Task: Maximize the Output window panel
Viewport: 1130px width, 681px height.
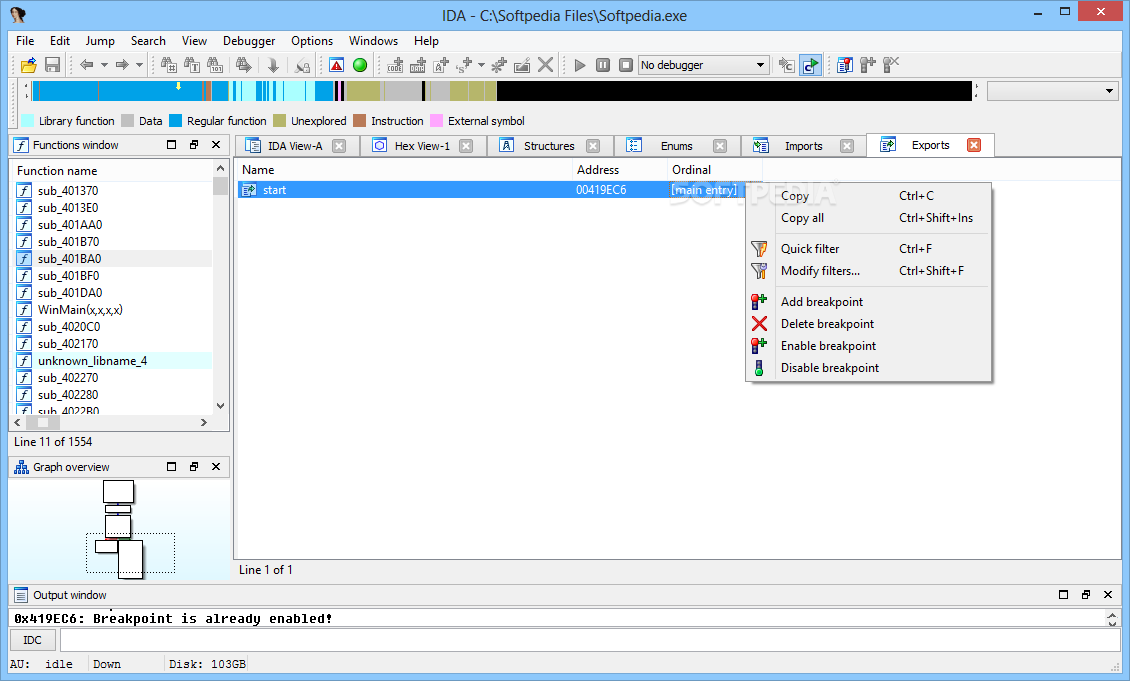Action: [x=1063, y=595]
